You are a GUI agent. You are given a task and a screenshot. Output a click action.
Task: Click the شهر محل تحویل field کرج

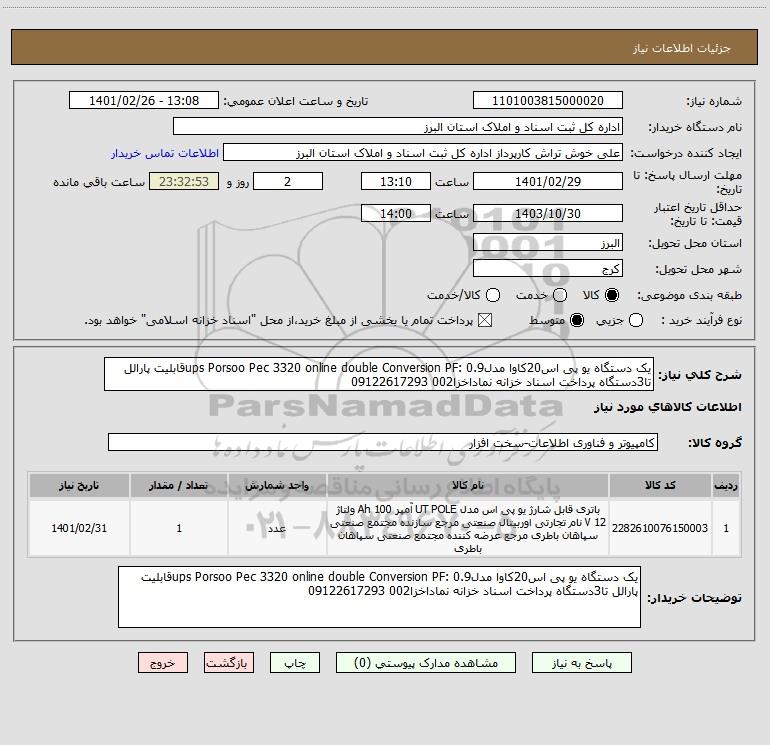pyautogui.click(x=548, y=268)
